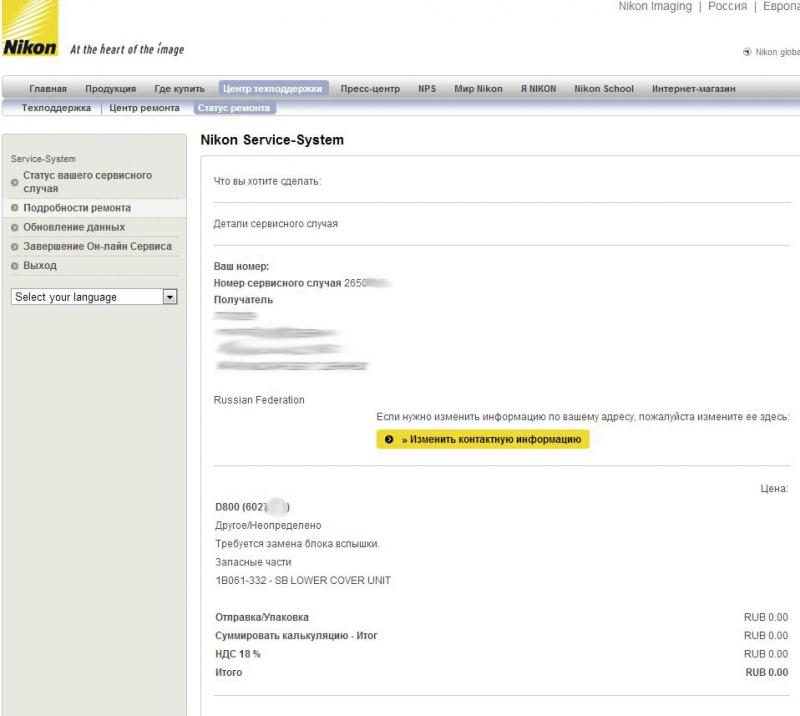
Task: Click Обновление данных in the sidebar
Action: (74, 227)
